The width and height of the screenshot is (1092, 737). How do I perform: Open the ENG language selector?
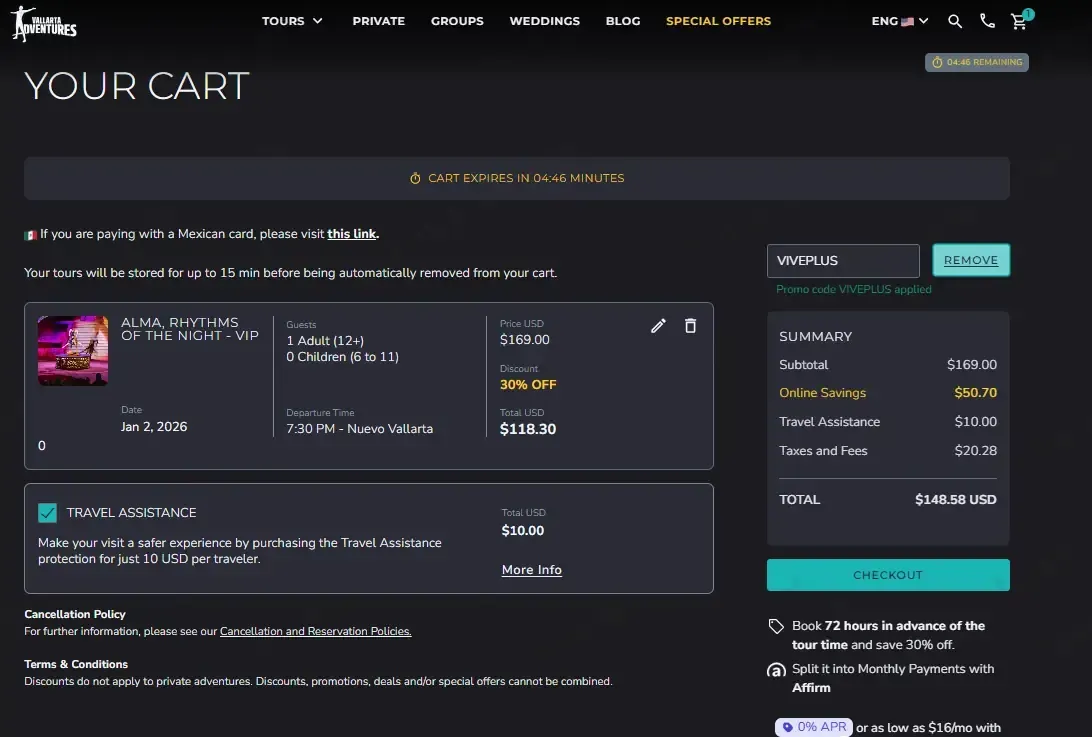899,21
